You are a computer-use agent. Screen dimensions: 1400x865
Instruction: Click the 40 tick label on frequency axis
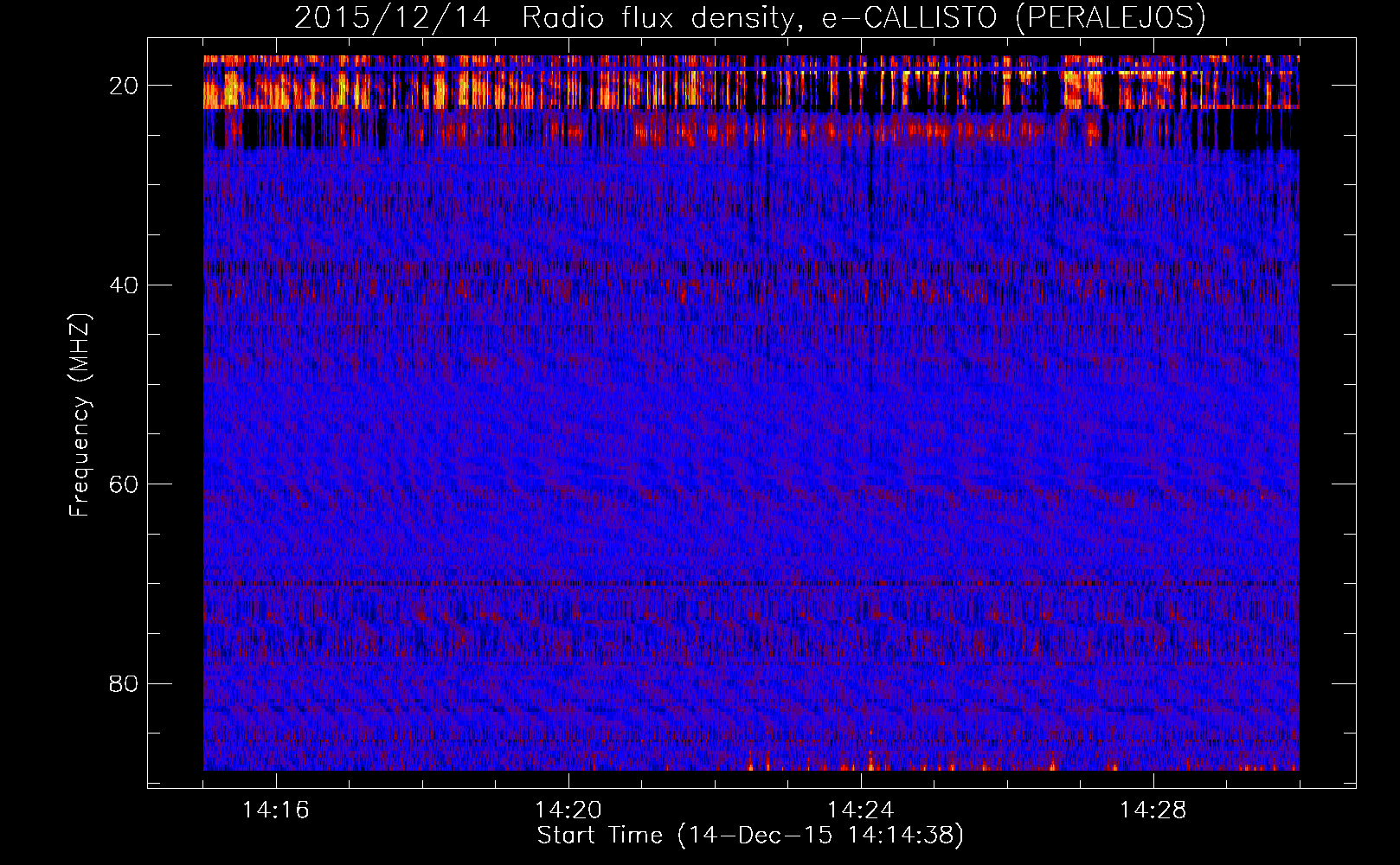click(x=125, y=285)
